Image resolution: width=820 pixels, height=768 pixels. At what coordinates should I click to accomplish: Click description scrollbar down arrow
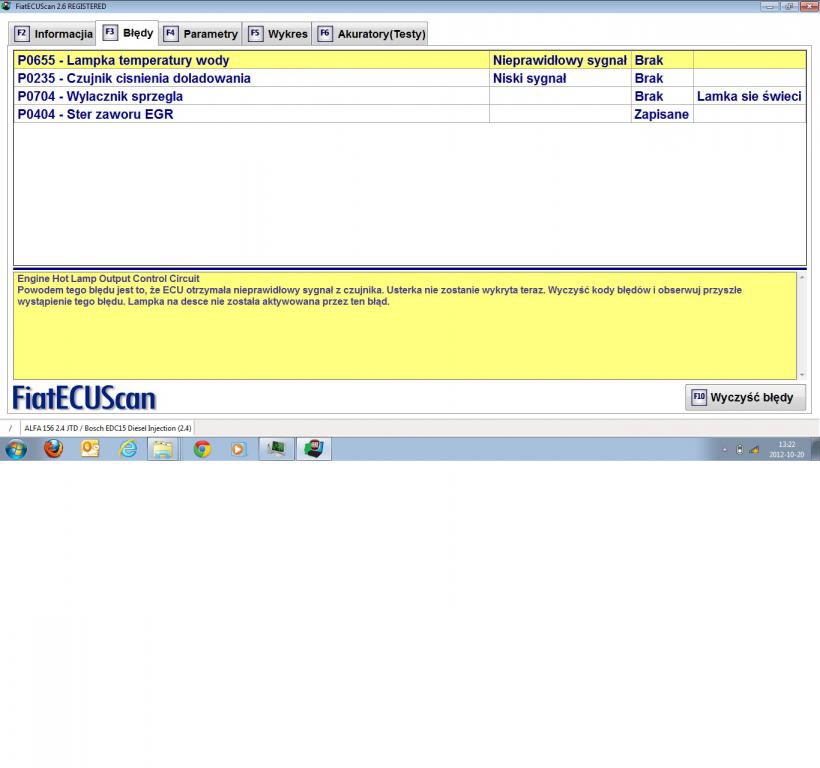(x=802, y=375)
